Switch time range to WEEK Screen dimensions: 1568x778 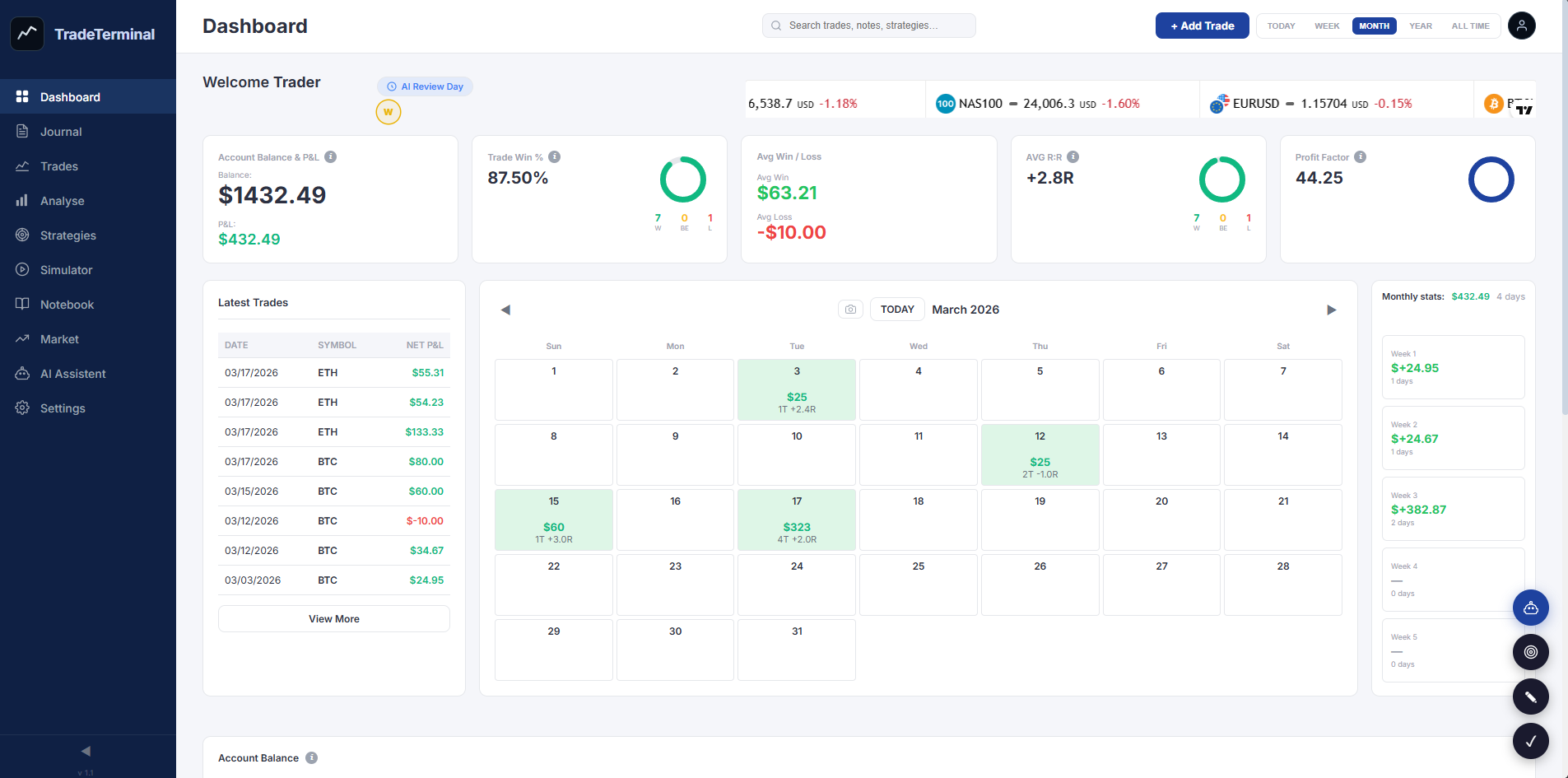(x=1326, y=26)
